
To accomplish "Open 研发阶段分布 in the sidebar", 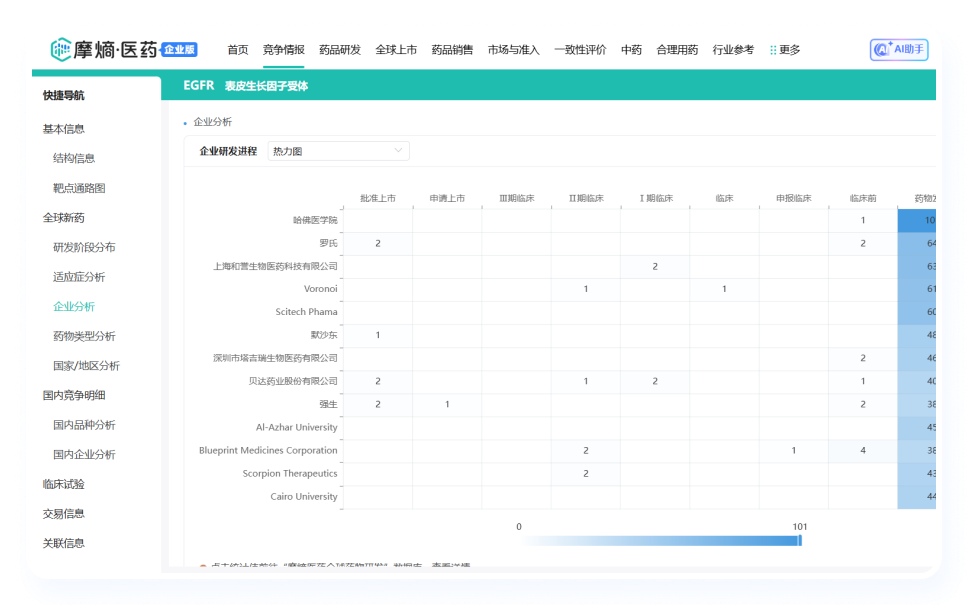I will point(84,248).
